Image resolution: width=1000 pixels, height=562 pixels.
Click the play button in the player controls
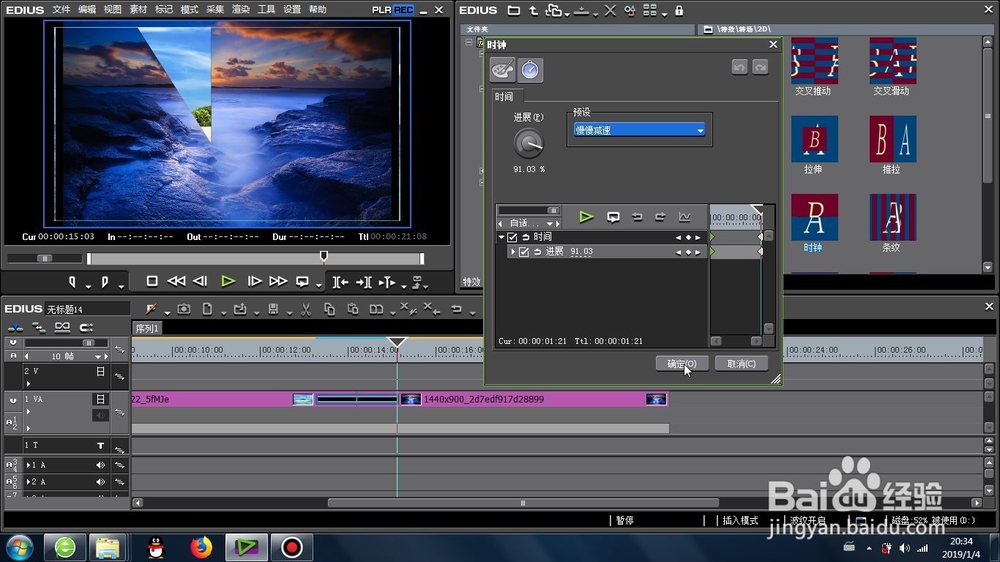pyautogui.click(x=228, y=281)
